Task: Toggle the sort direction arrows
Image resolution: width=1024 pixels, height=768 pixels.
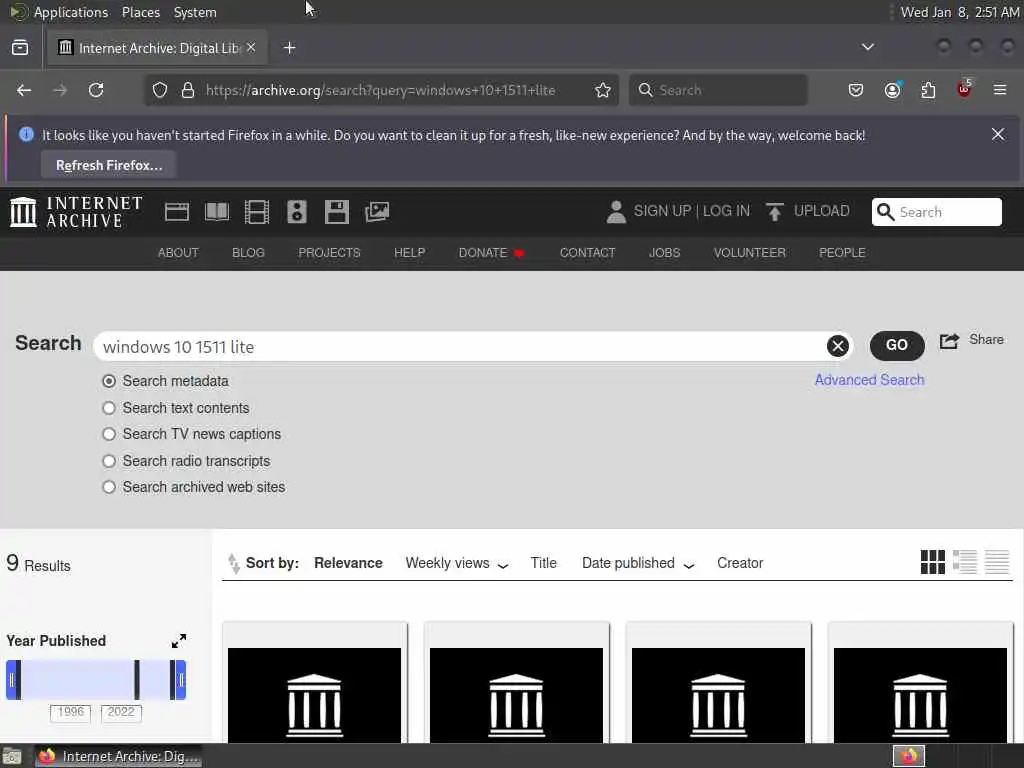Action: pyautogui.click(x=233, y=563)
